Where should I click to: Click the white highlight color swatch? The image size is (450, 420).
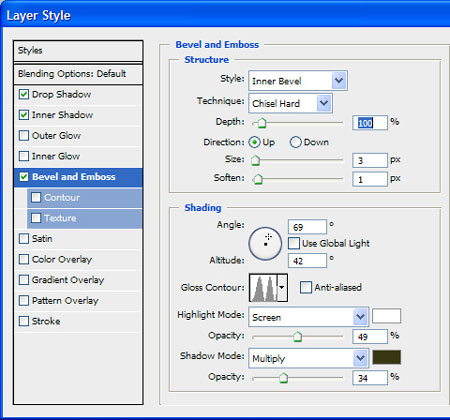tap(386, 316)
